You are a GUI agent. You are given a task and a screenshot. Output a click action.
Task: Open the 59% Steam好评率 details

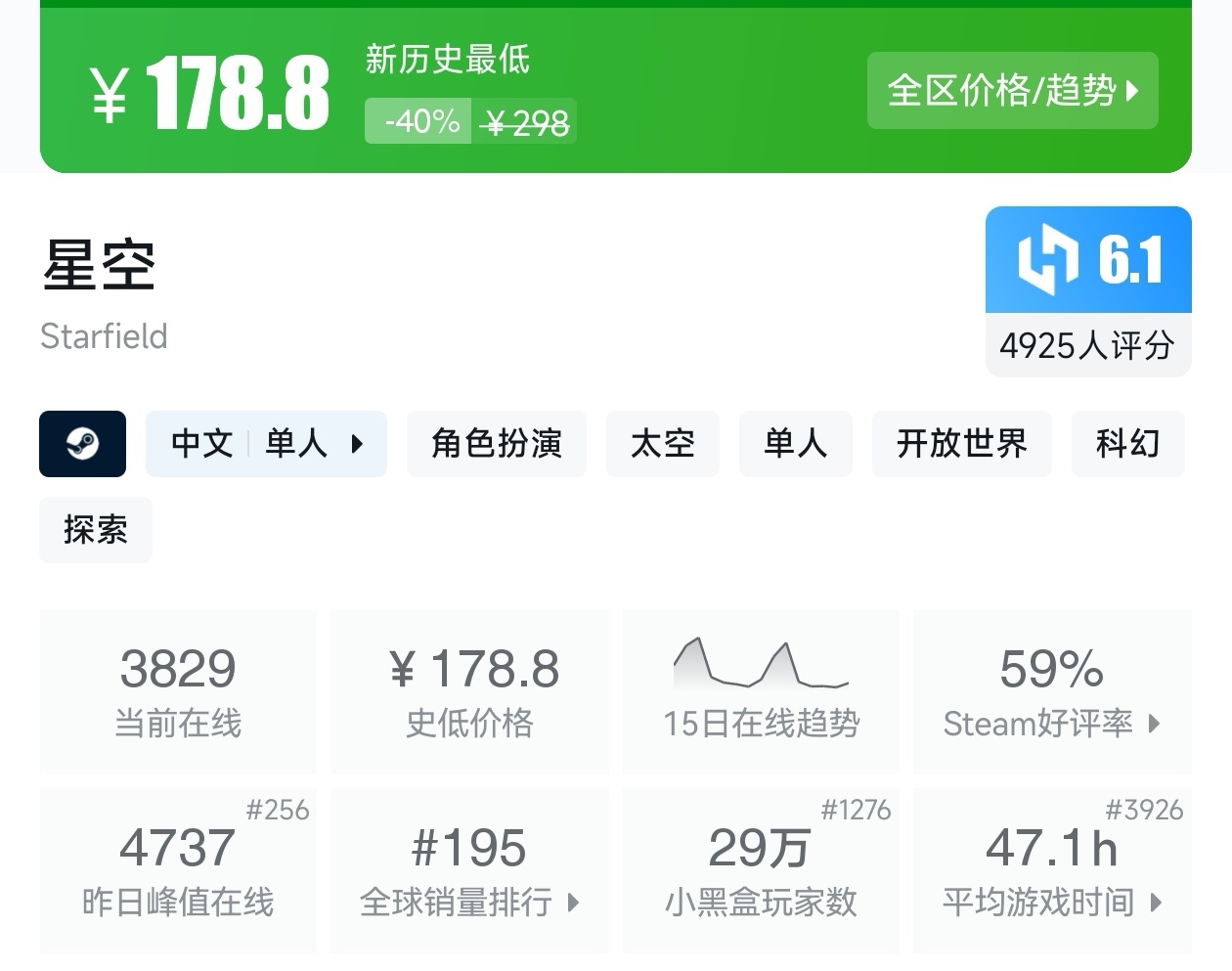(x=1052, y=691)
